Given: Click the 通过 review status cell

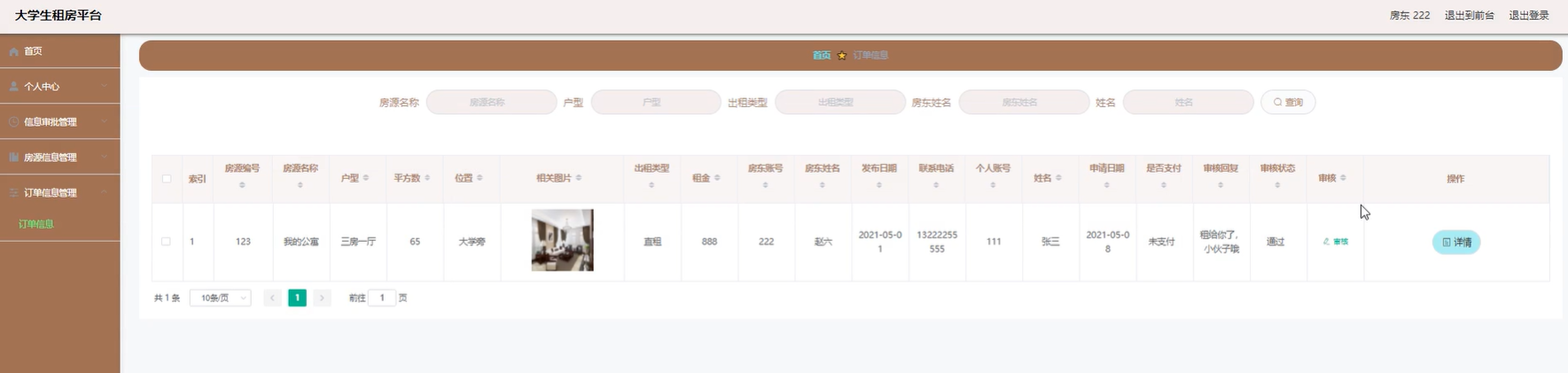Looking at the screenshot, I should [x=1275, y=242].
